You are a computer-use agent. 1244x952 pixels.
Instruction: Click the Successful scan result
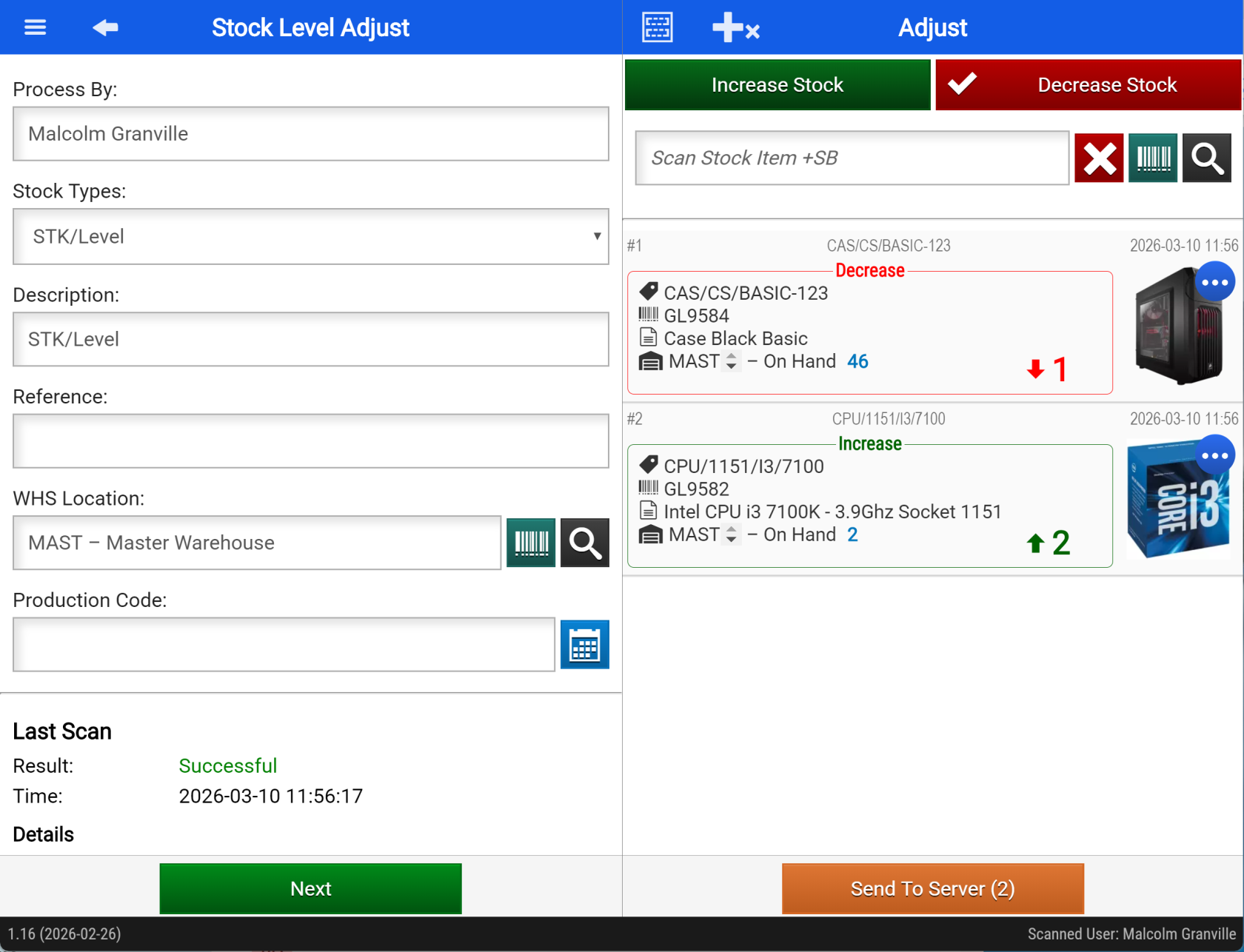click(x=228, y=765)
